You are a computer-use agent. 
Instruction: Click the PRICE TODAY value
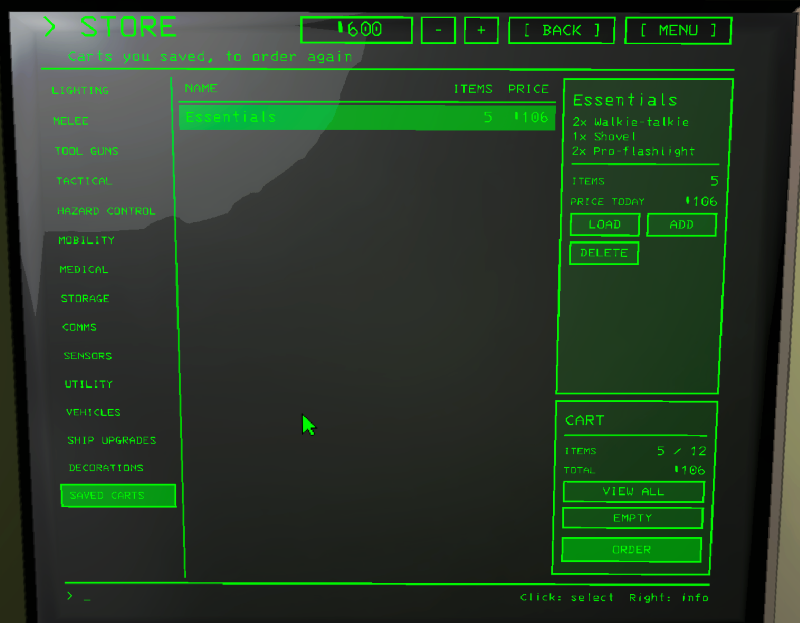pyautogui.click(x=702, y=202)
